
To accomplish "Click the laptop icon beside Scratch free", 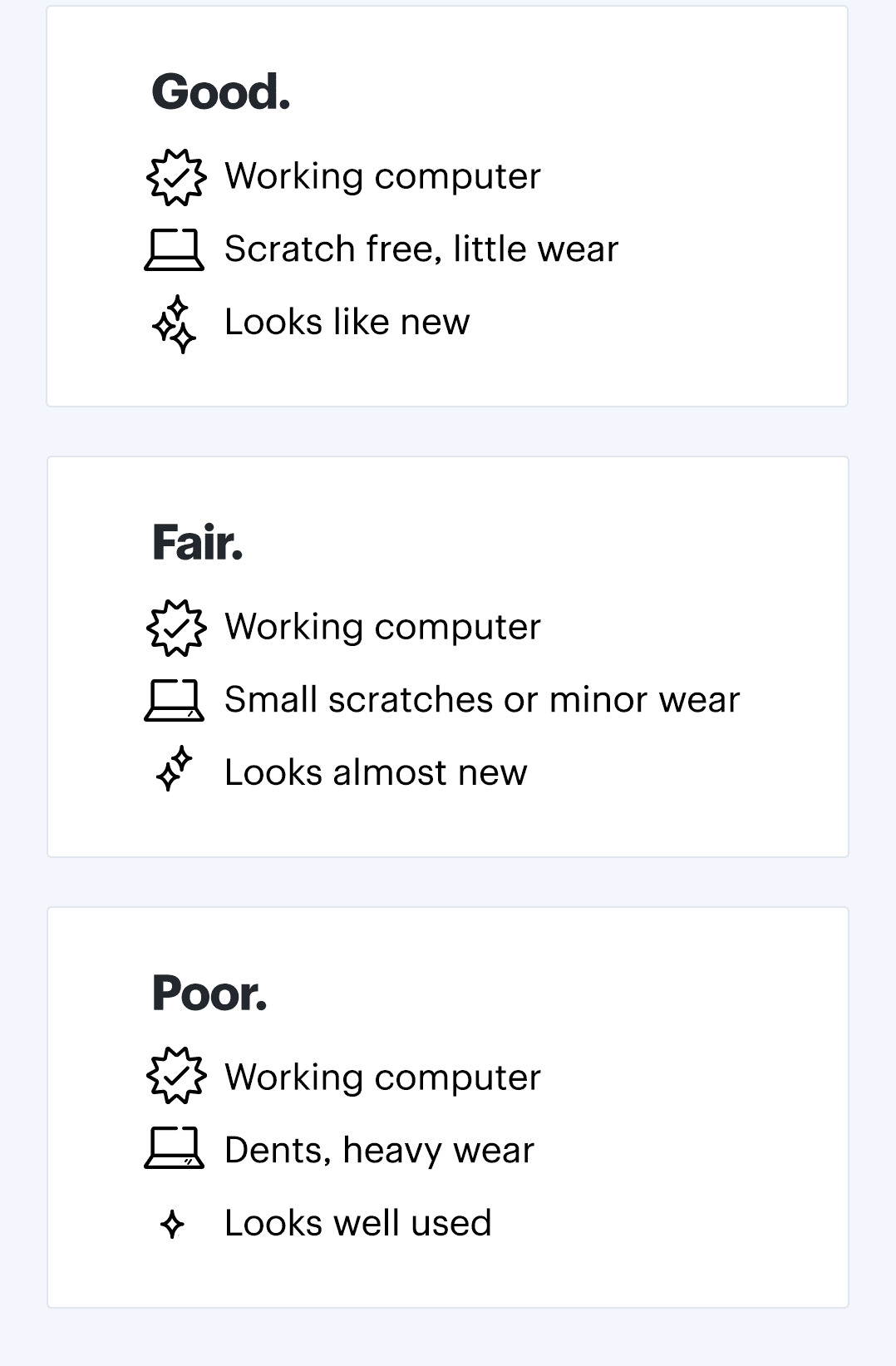I will [x=174, y=249].
